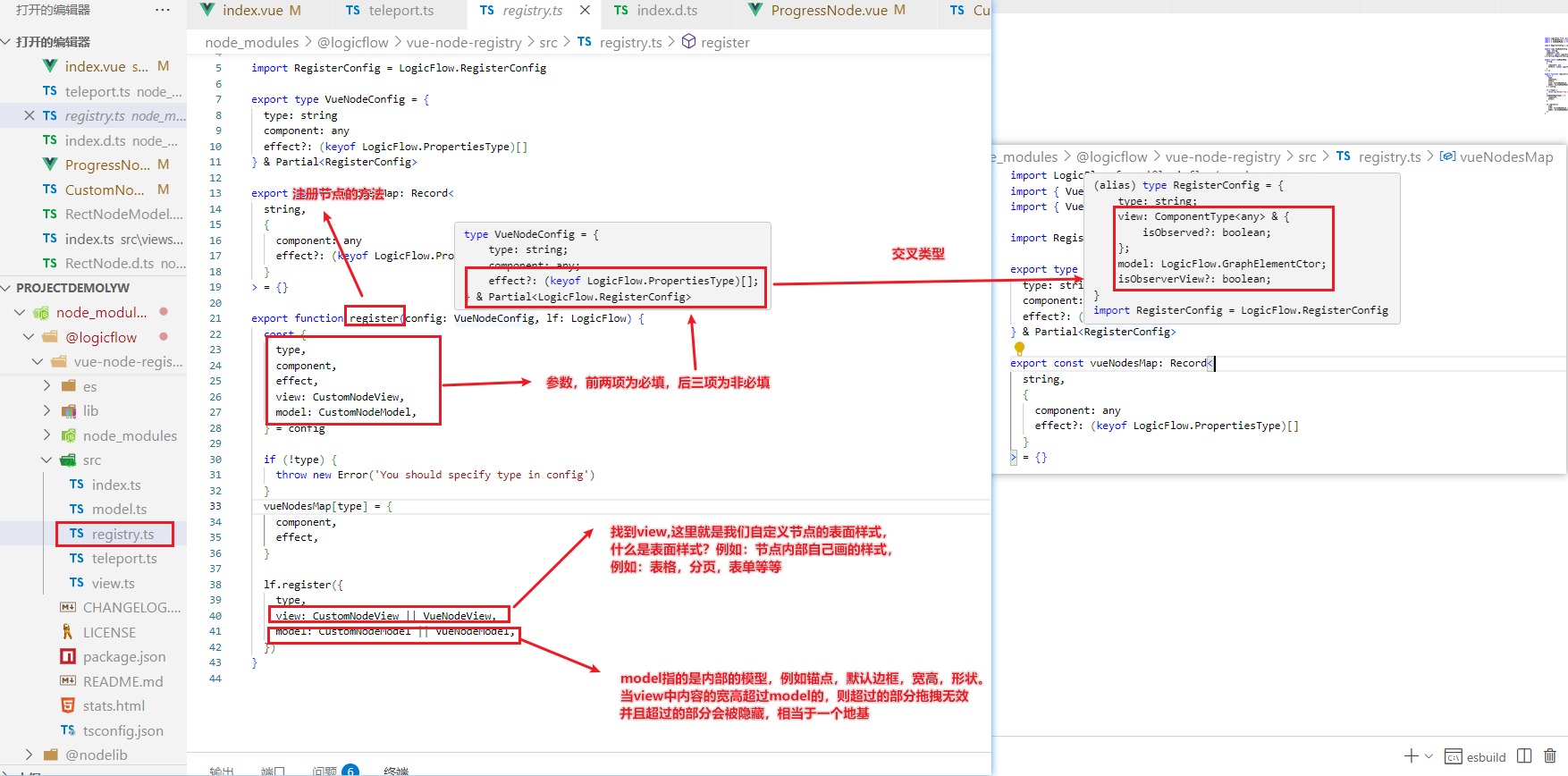
Task: Click the code minimap in right editor
Action: coord(1555,74)
